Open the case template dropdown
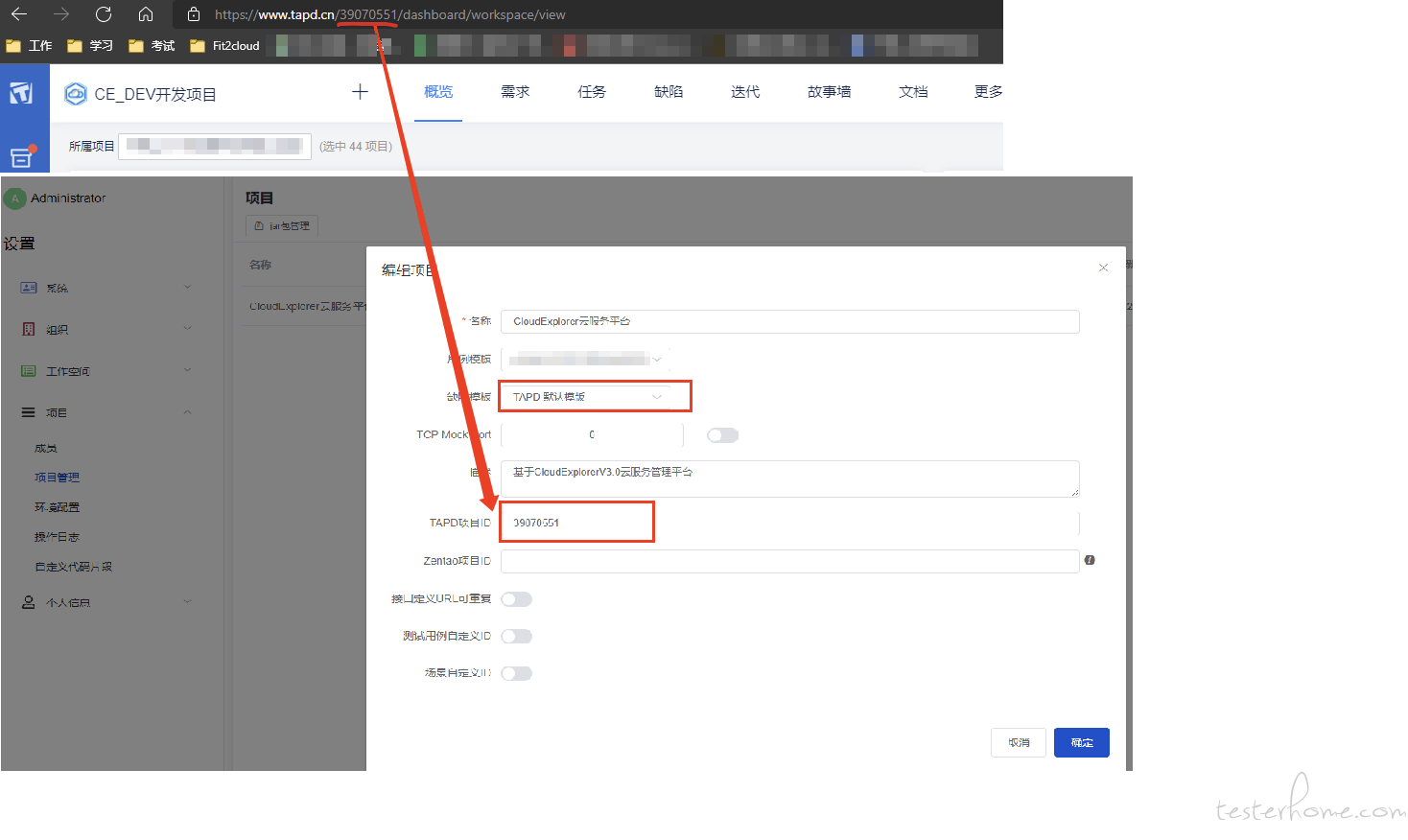This screenshot has width=1408, height=840. [586, 360]
